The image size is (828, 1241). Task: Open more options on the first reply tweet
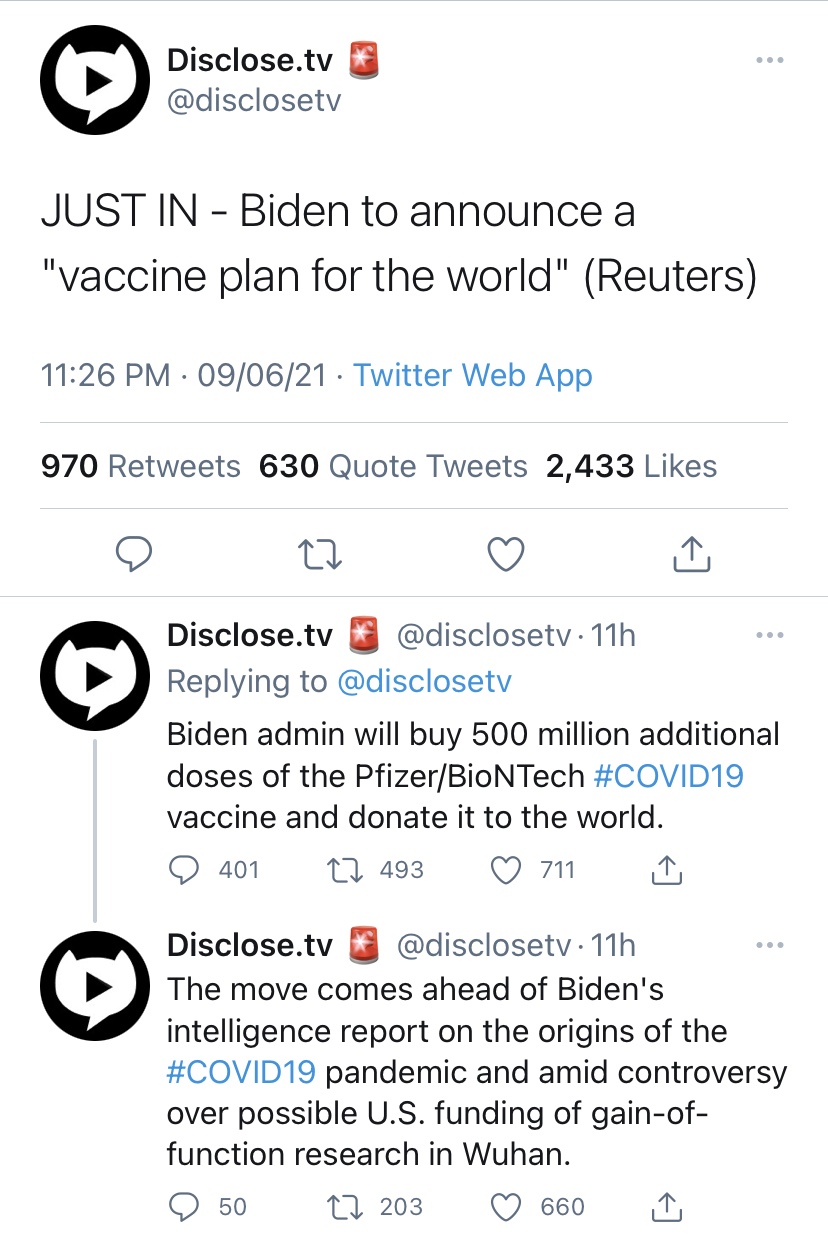tap(769, 635)
